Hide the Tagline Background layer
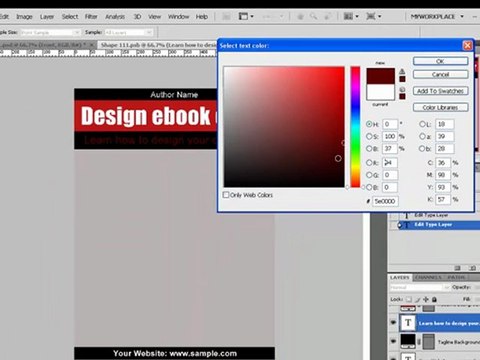 [393, 341]
